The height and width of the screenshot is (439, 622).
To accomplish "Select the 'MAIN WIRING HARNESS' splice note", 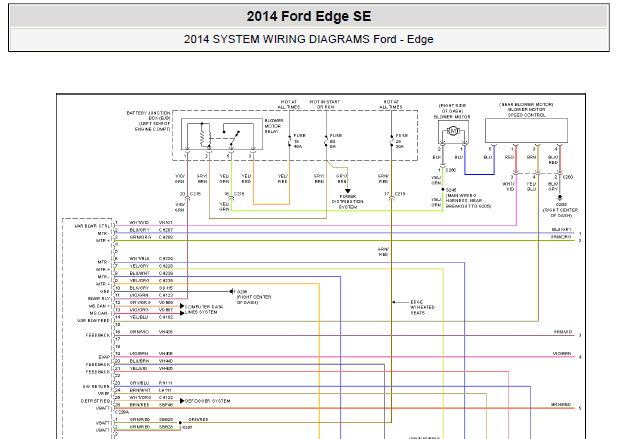I will click(468, 201).
